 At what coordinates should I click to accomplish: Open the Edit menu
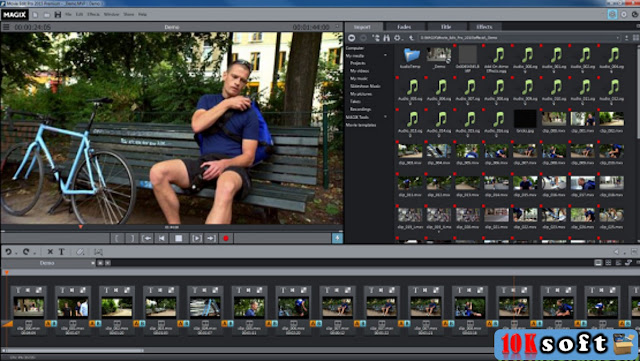pos(79,14)
